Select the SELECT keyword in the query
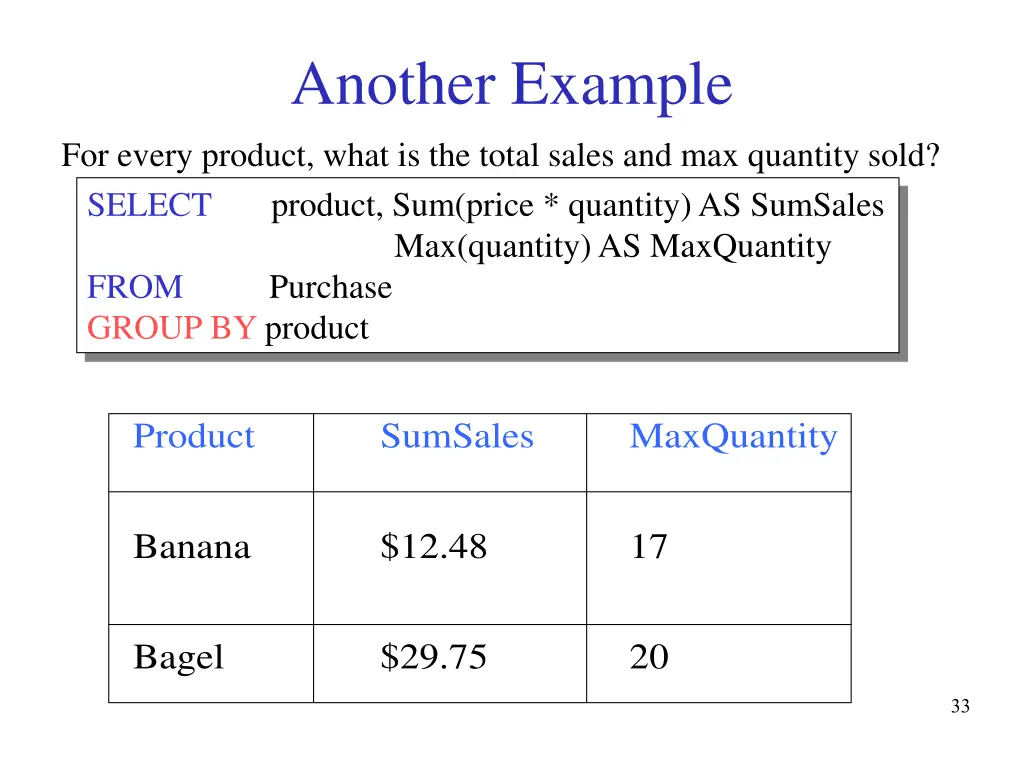 coord(150,205)
